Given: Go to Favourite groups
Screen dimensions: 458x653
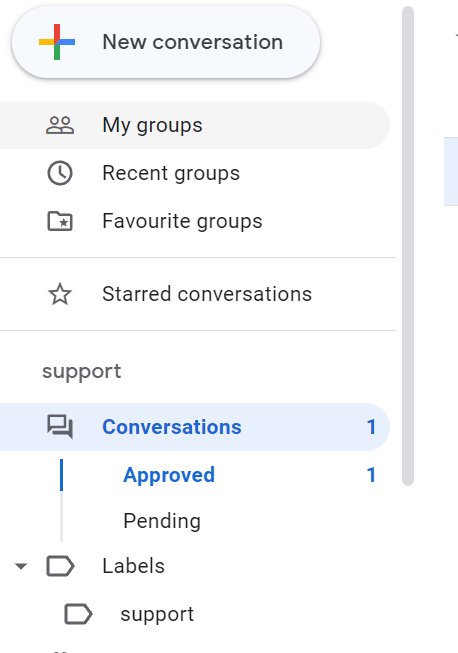Looking at the screenshot, I should [194, 221].
